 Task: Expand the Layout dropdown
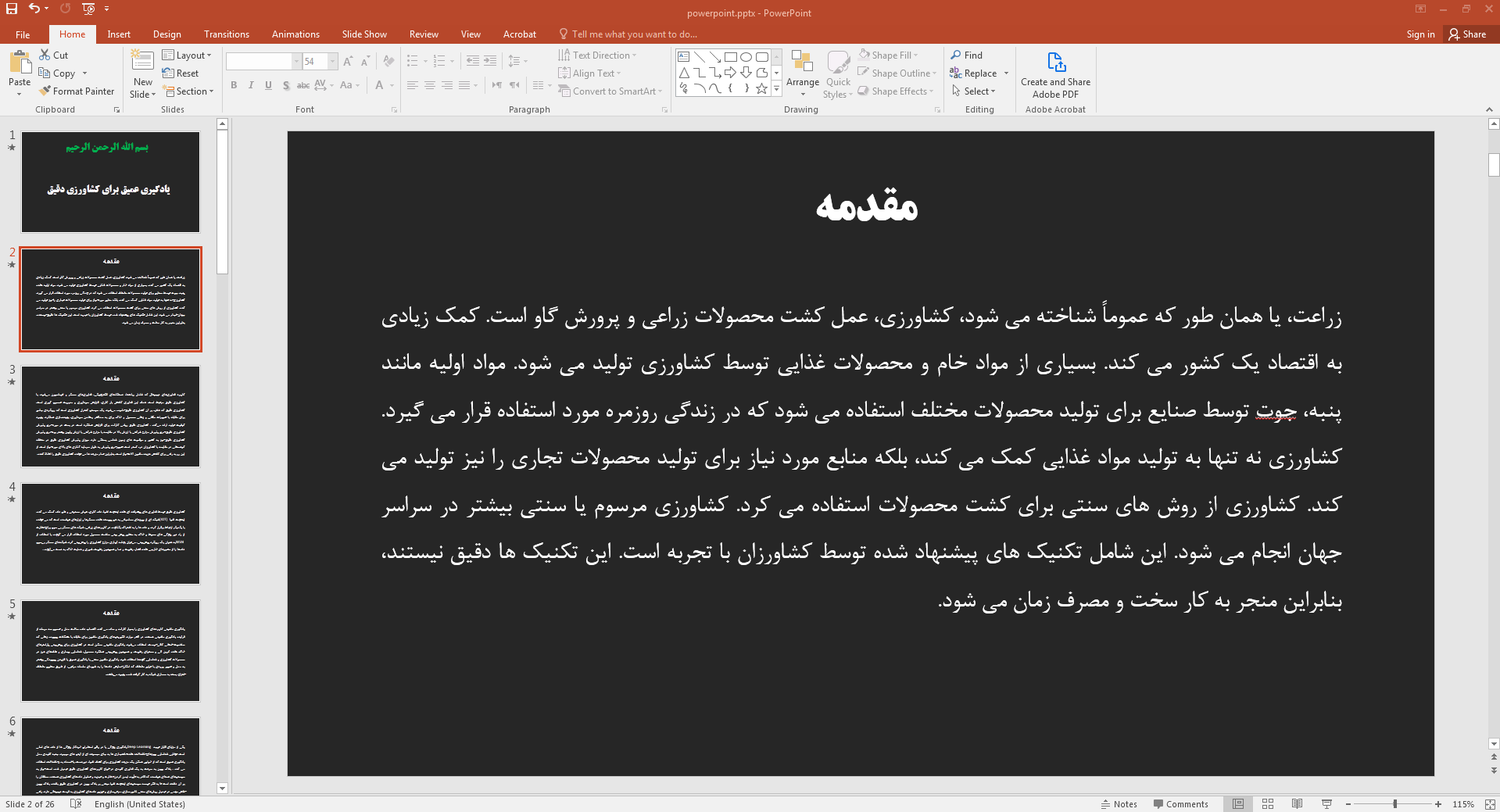[x=187, y=55]
